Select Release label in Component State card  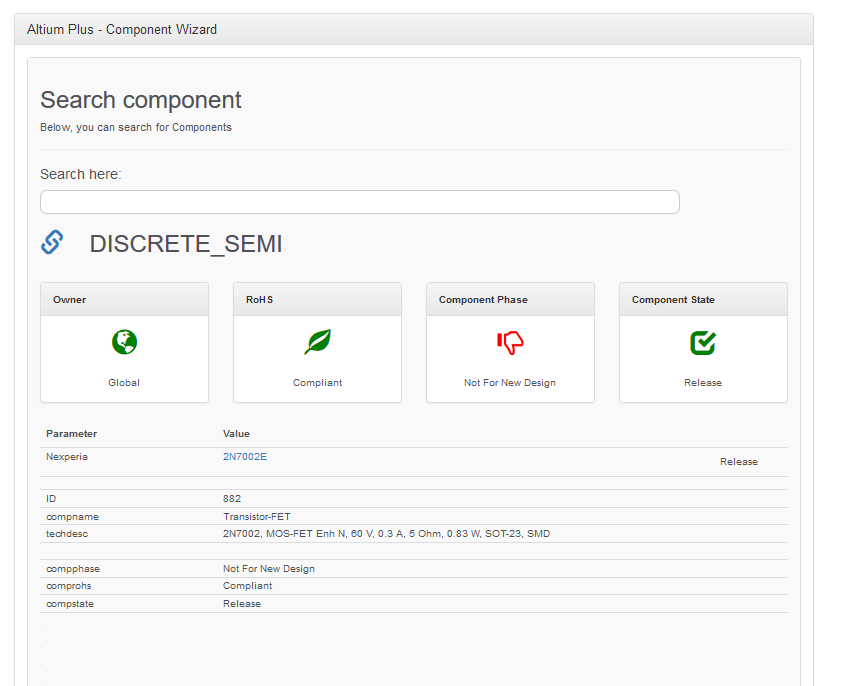pos(703,382)
